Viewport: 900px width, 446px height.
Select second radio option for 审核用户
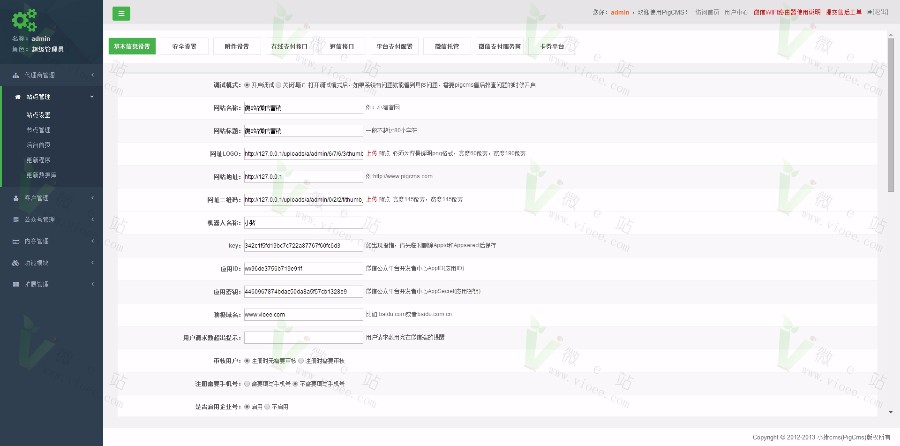coord(301,361)
